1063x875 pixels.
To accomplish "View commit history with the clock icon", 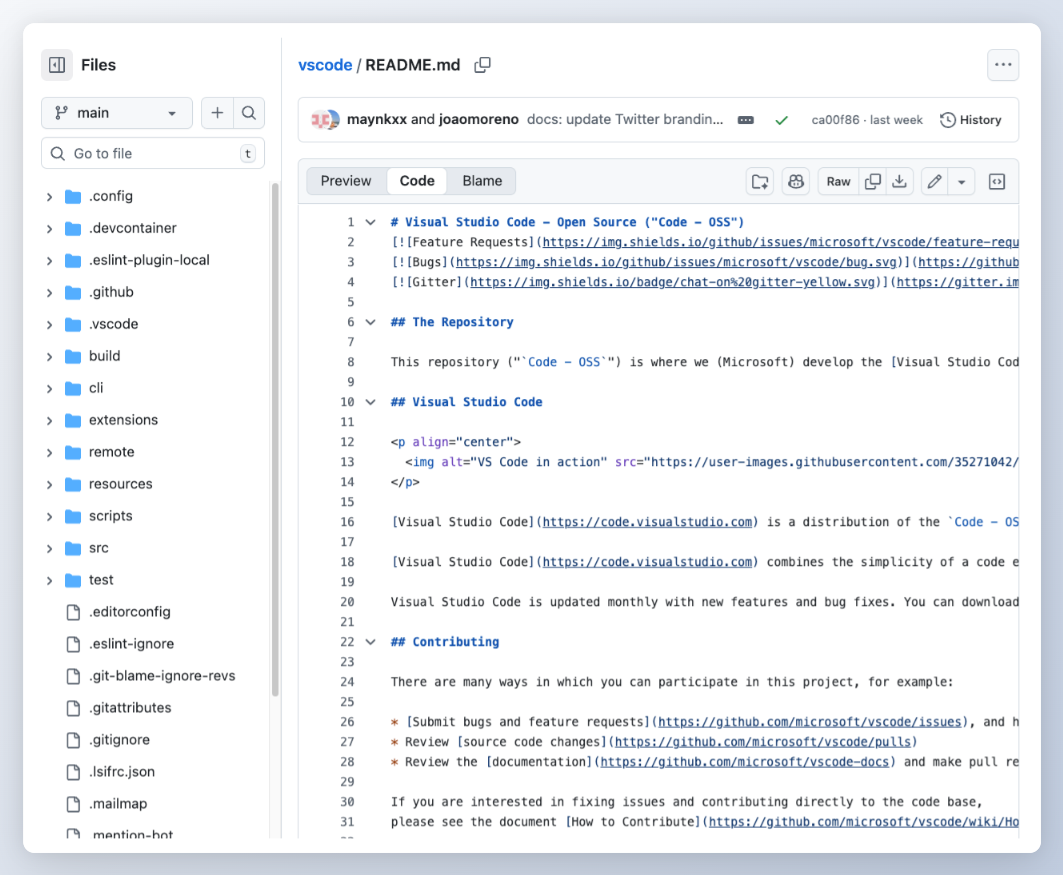I will (969, 119).
